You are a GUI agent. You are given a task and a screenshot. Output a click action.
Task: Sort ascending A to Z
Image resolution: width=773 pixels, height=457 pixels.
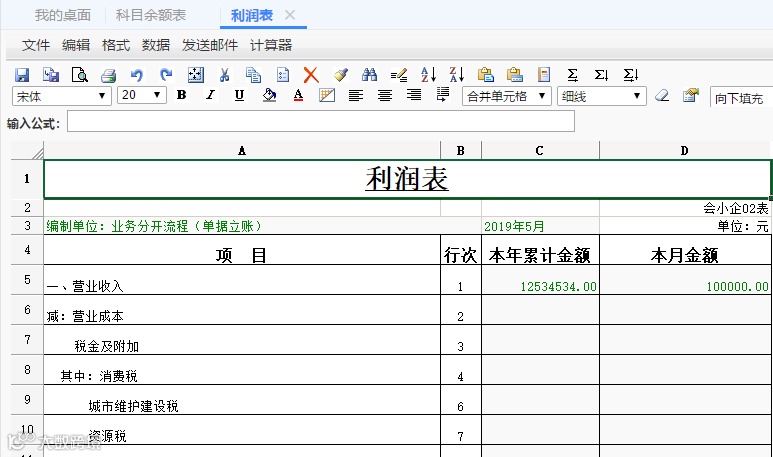click(x=428, y=75)
